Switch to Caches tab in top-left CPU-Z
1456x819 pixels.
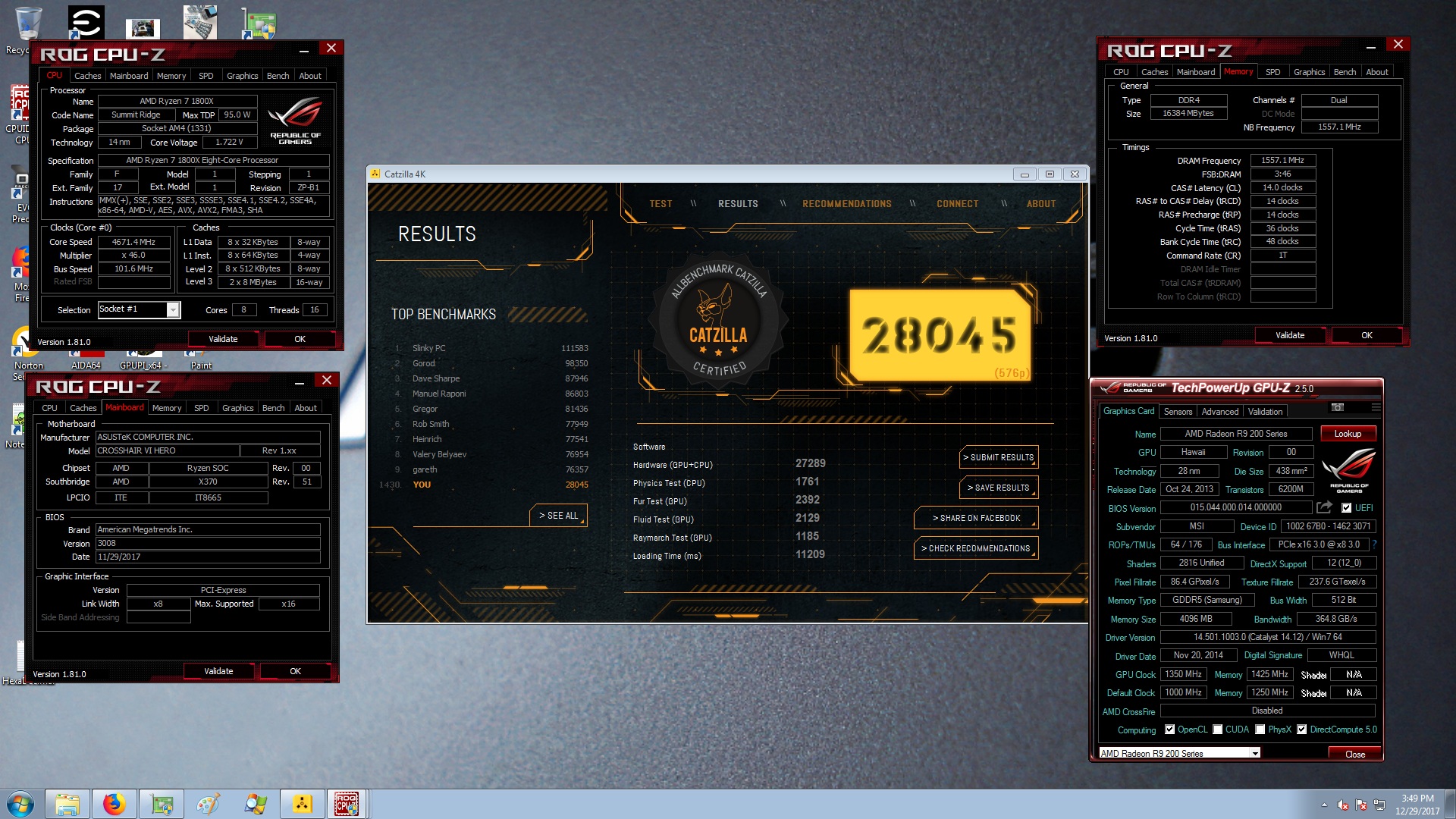point(87,76)
